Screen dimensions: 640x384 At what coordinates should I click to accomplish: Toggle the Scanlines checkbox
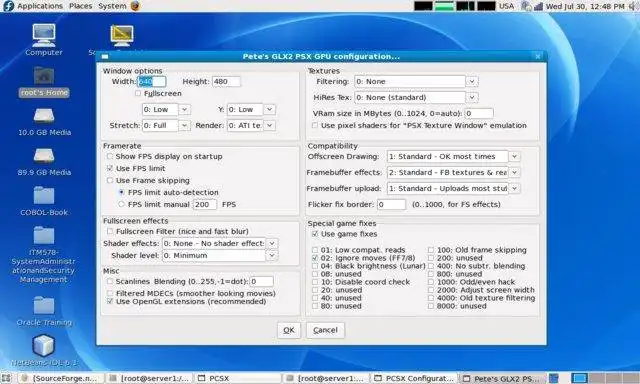[x=110, y=281]
